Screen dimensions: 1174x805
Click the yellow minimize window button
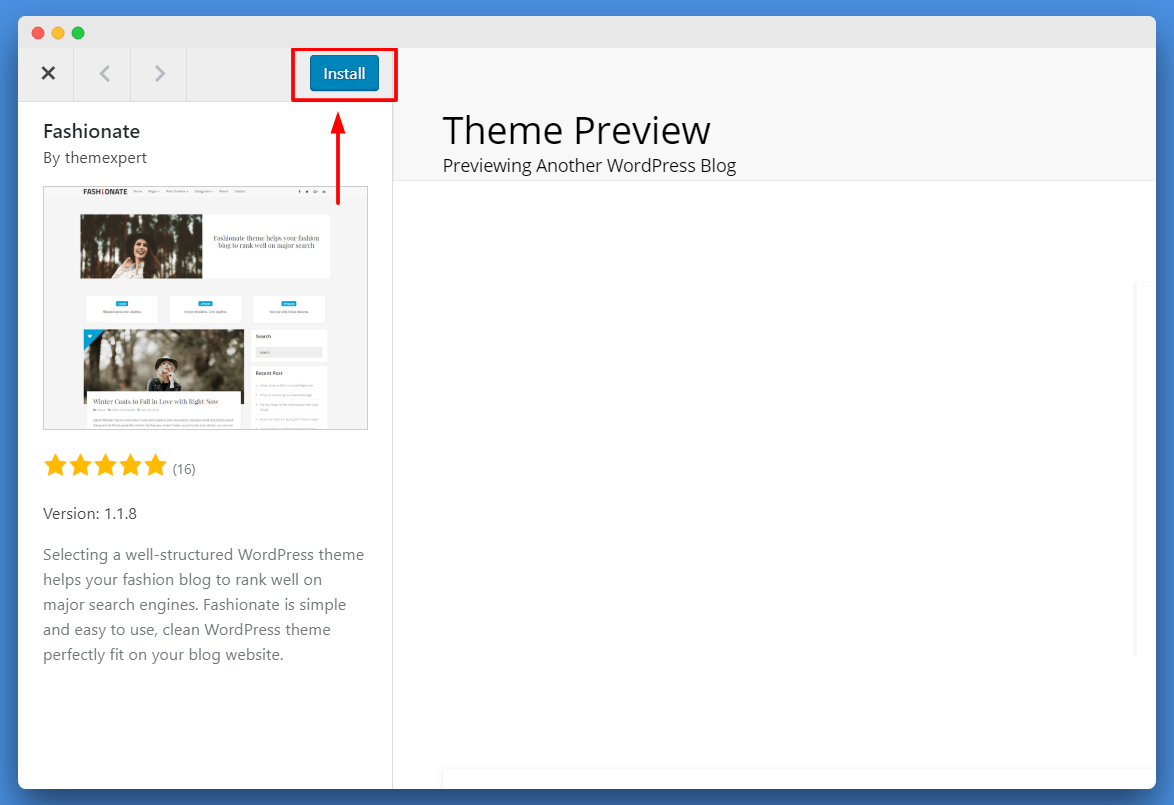[58, 33]
